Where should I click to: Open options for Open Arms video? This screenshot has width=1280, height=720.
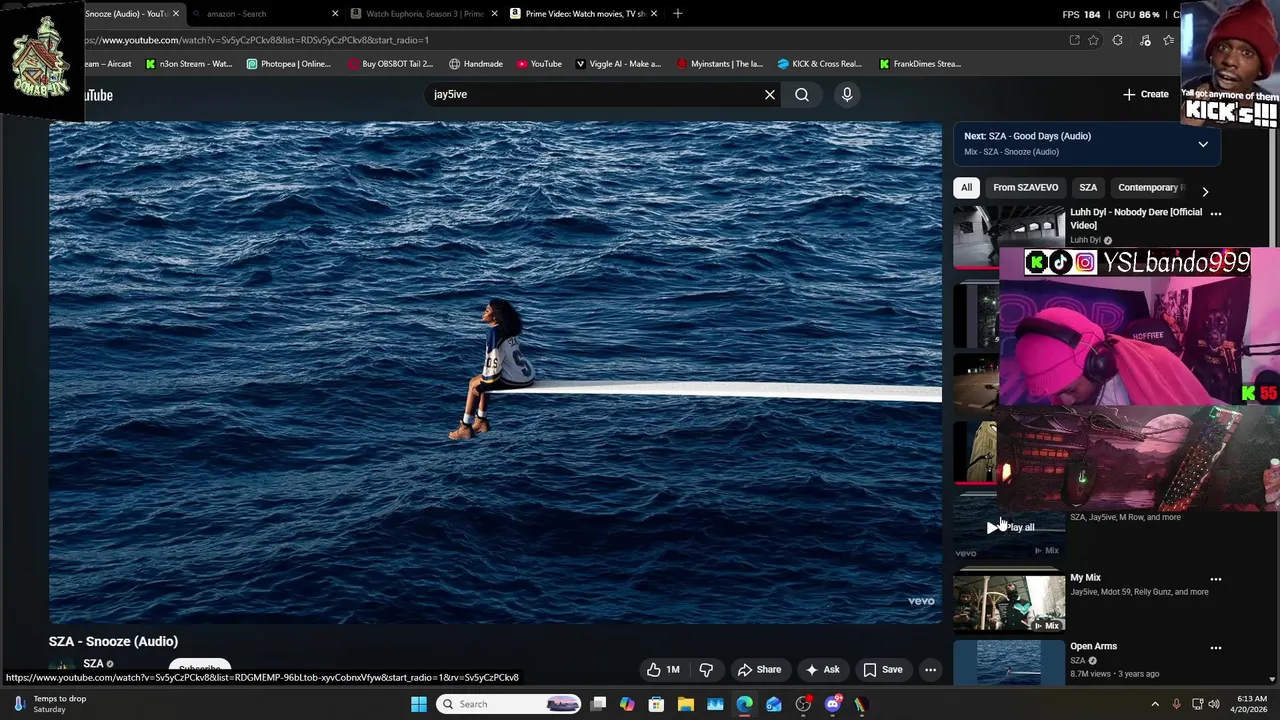[x=1216, y=648]
